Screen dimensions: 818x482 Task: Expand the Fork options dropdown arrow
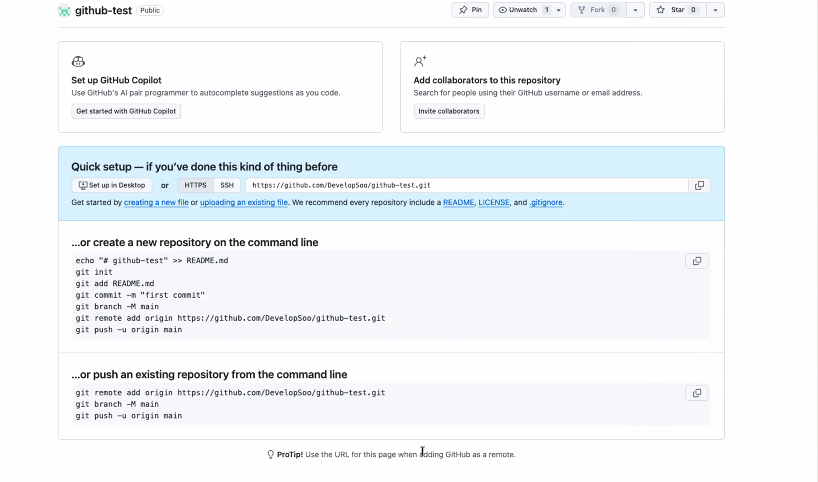(635, 10)
